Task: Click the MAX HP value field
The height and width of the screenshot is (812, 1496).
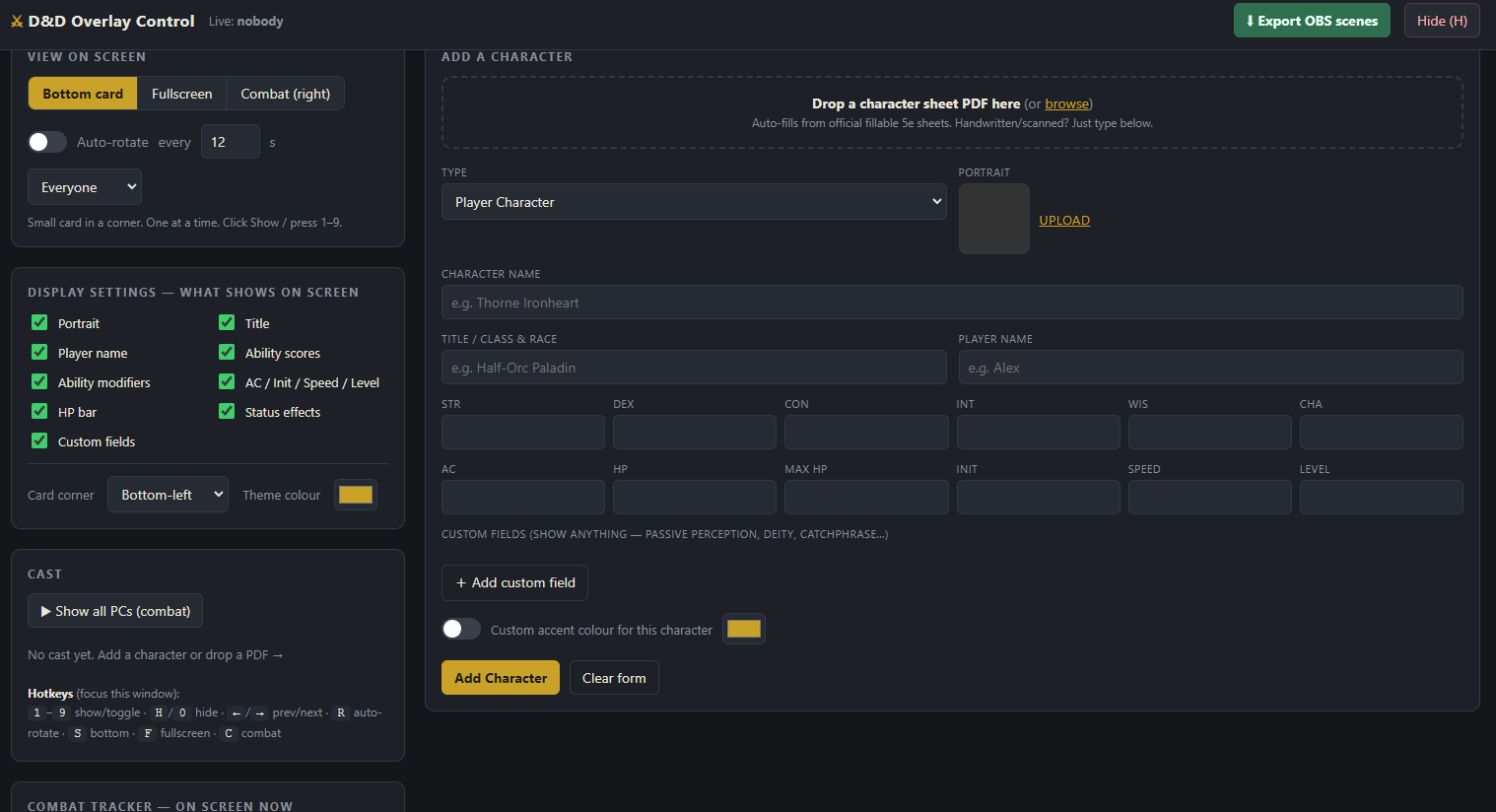Action: 866,498
